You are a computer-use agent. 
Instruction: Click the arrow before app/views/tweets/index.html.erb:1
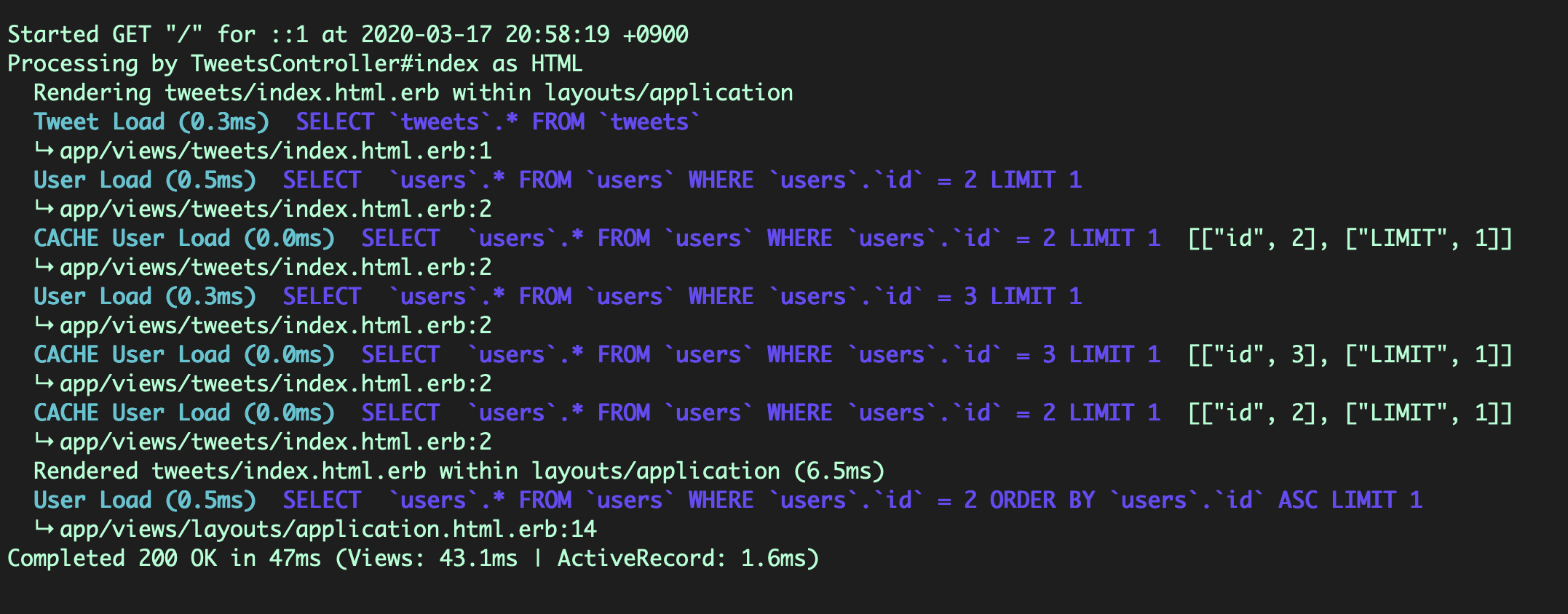(x=44, y=151)
